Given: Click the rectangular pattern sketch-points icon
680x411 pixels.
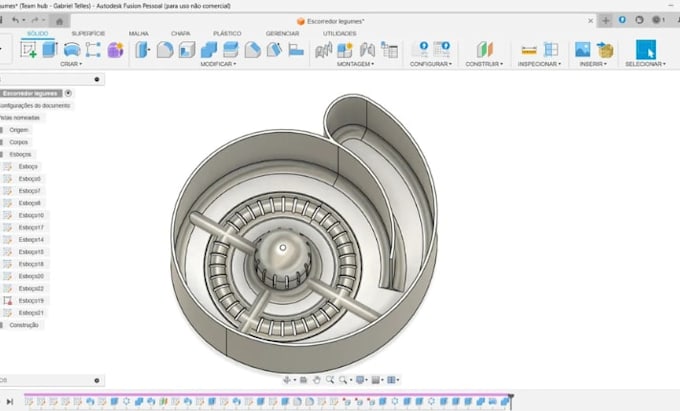Looking at the screenshot, I should [93, 49].
